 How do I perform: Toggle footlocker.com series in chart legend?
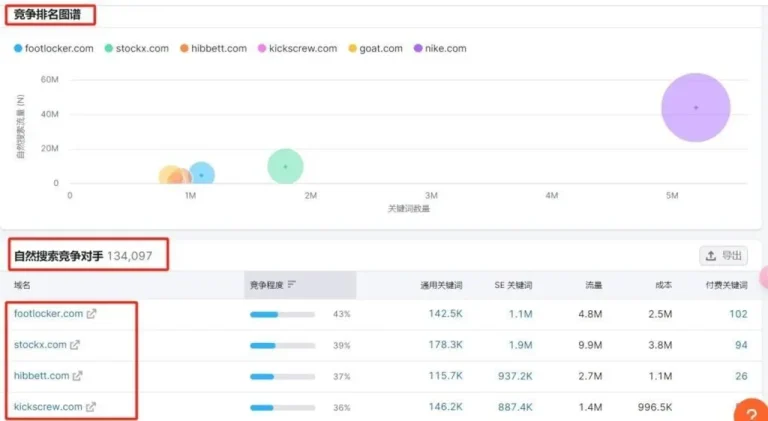click(55, 48)
